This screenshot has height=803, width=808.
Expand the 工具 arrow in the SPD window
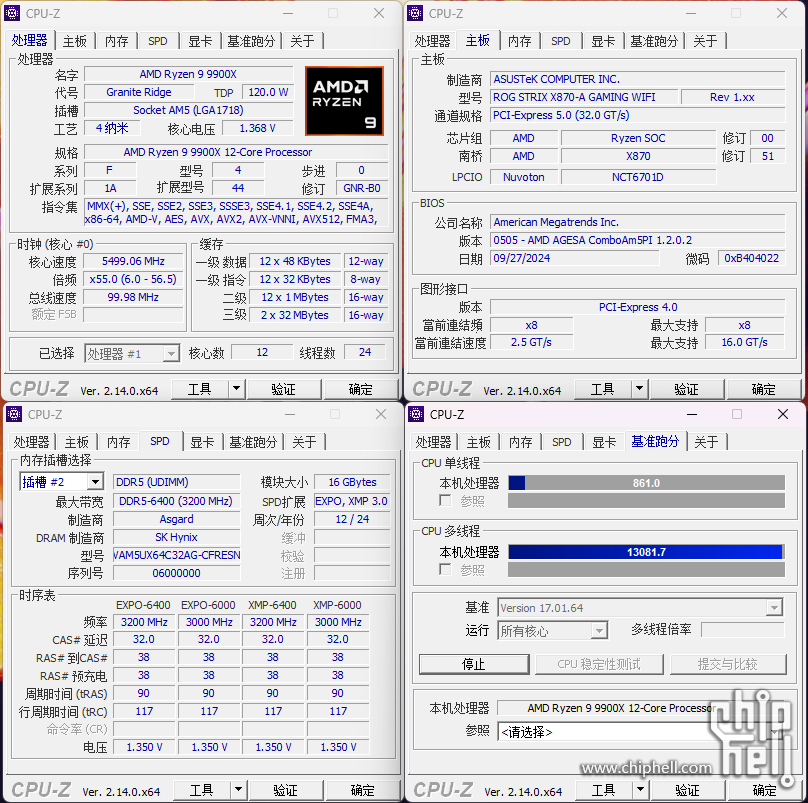click(239, 790)
